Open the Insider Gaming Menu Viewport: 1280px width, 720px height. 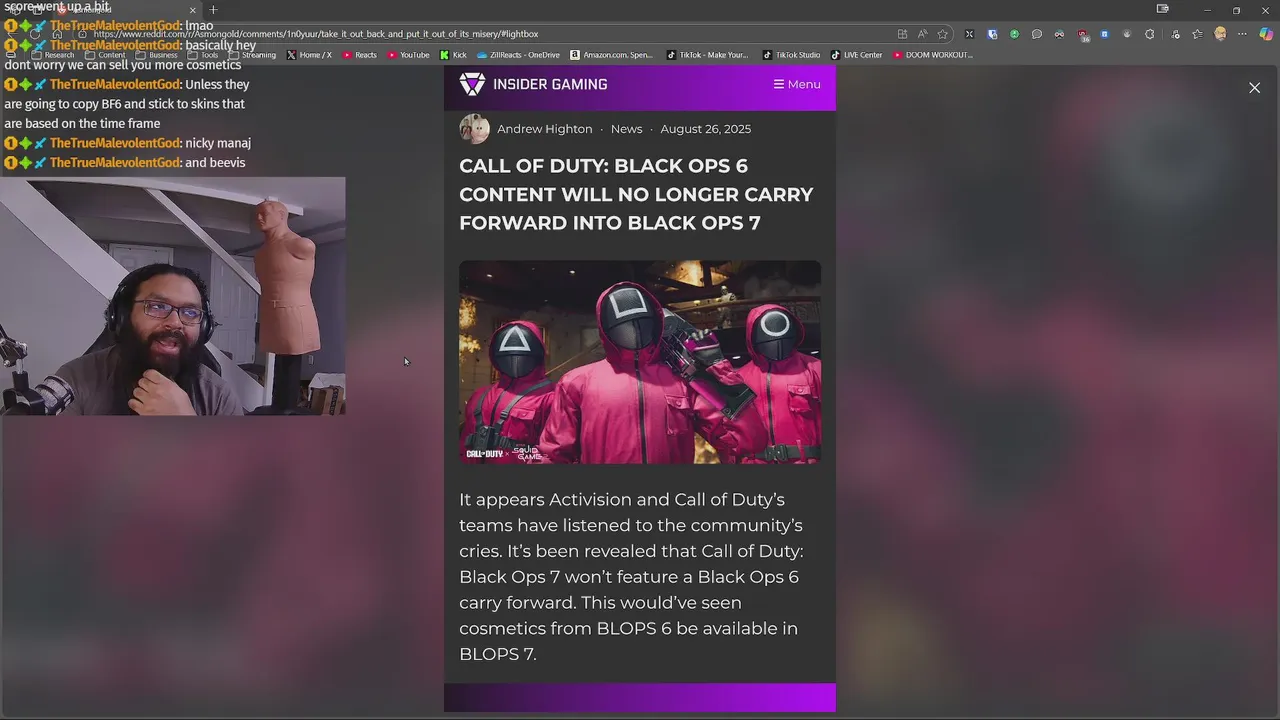(x=797, y=84)
